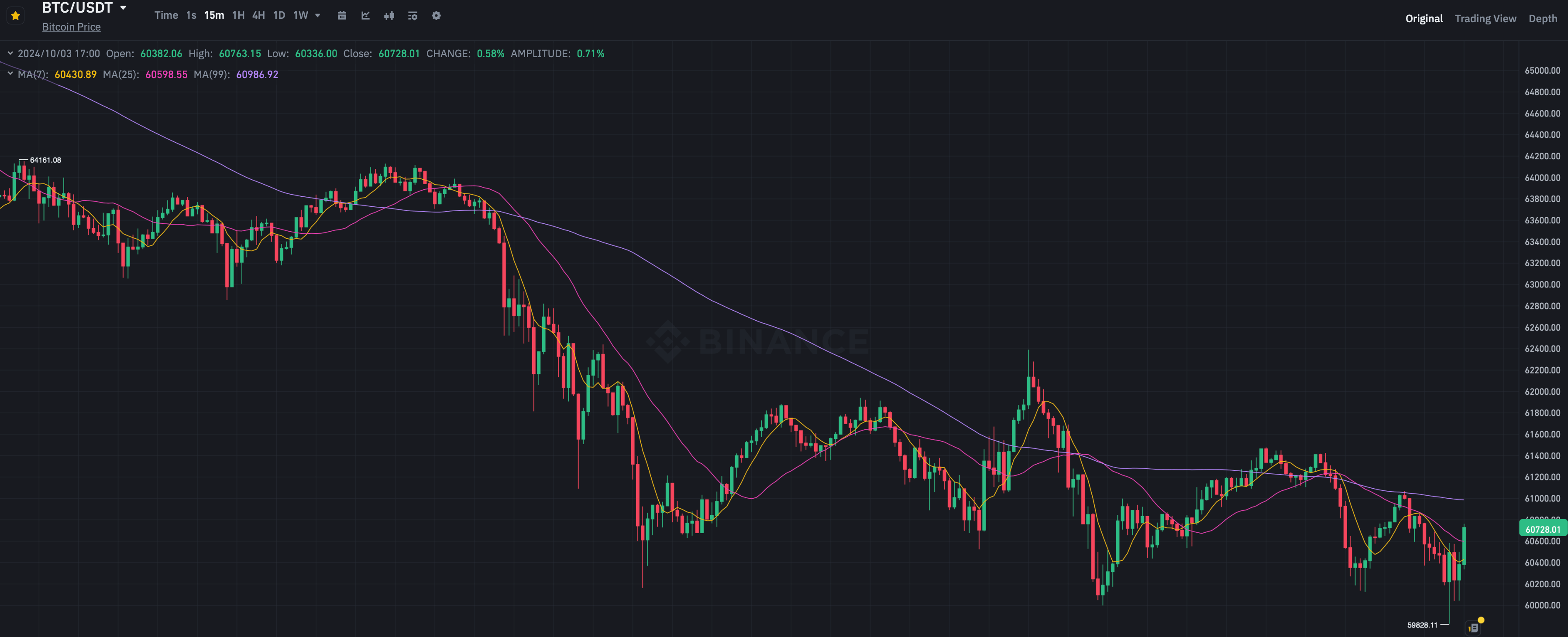Open the chart settings gear icon

(x=437, y=16)
